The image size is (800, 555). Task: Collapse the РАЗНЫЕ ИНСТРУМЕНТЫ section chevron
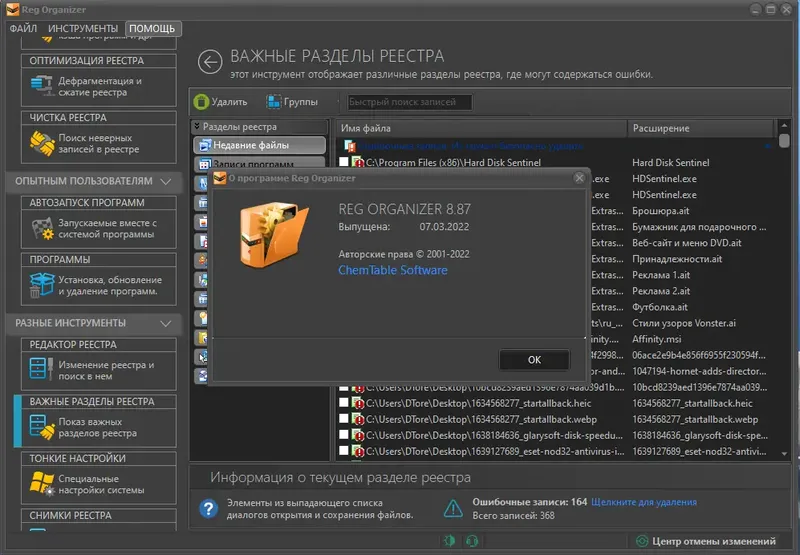[x=166, y=323]
